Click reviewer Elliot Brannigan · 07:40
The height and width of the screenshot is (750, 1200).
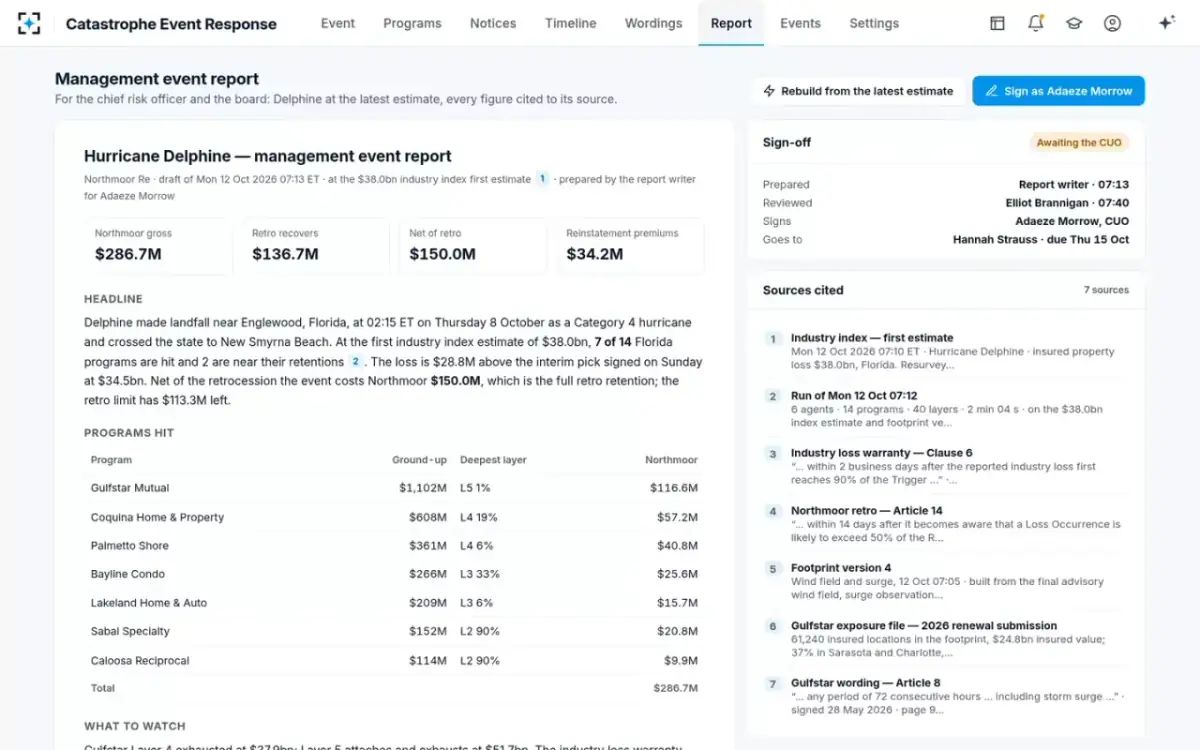1067,203
